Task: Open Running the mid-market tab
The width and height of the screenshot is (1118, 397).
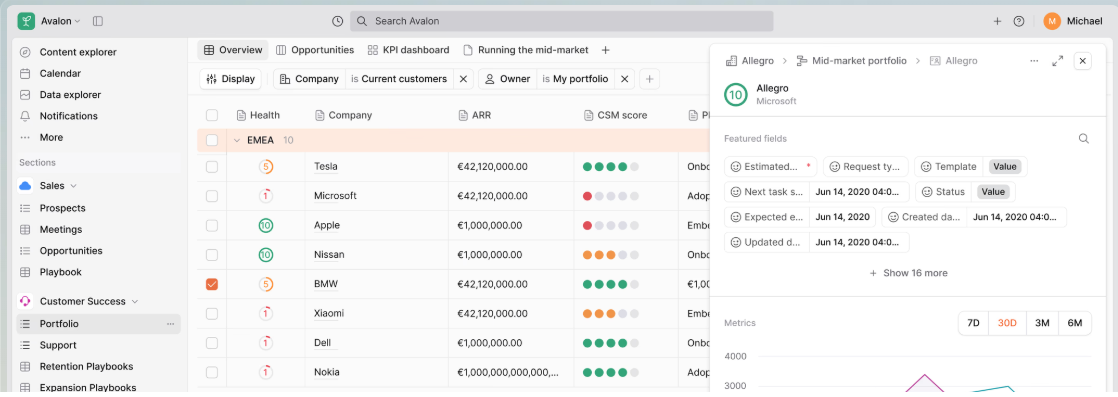Action: pyautogui.click(x=526, y=50)
